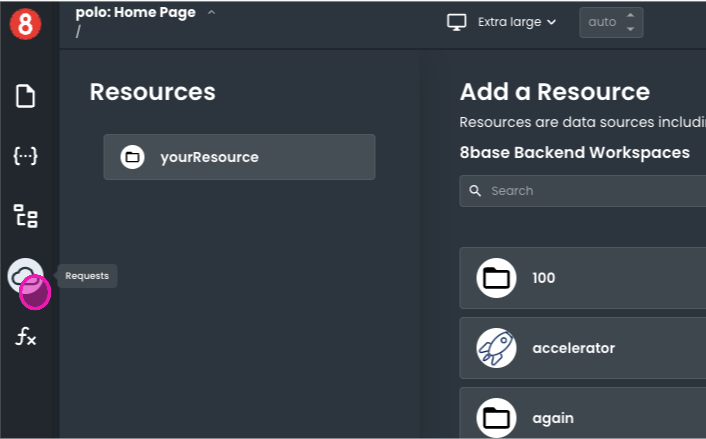Click the monitor screen-size icon
The width and height of the screenshot is (706, 439).
[x=457, y=22]
